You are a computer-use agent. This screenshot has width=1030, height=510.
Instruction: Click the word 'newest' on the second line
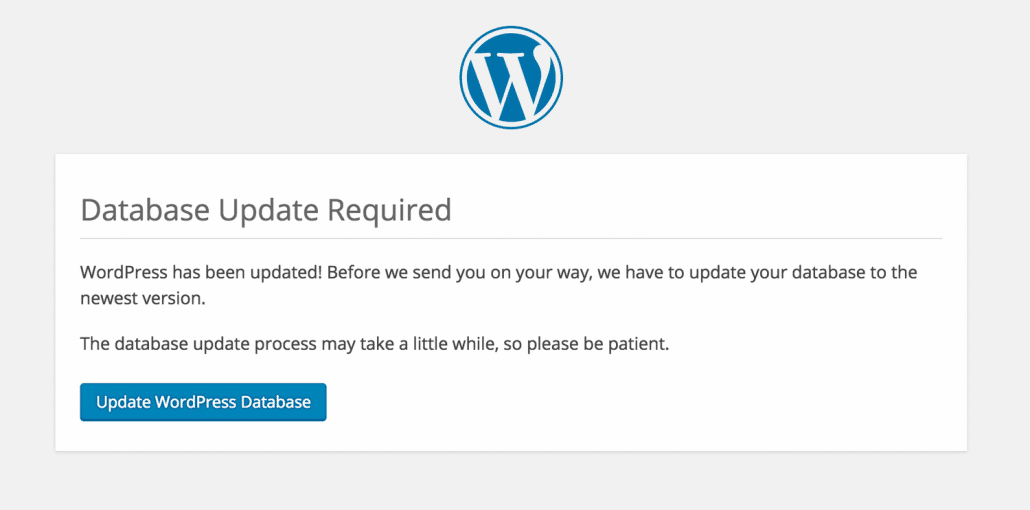109,298
